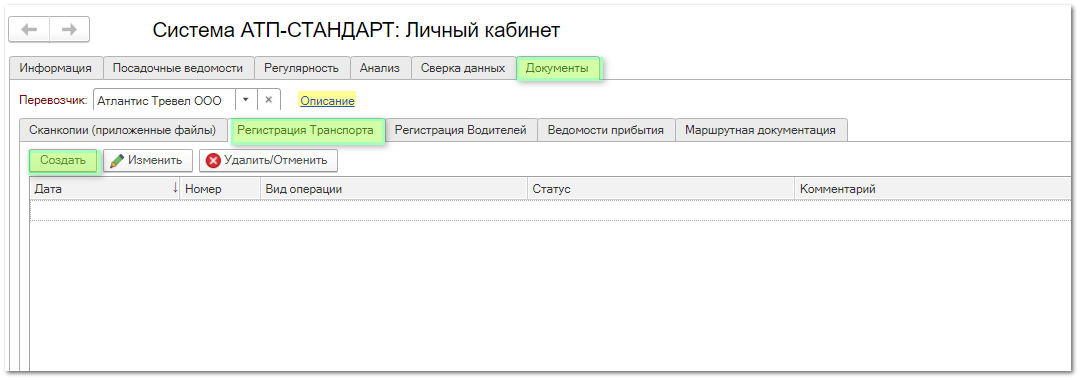Go forward with the right arrow

pyautogui.click(x=69, y=30)
